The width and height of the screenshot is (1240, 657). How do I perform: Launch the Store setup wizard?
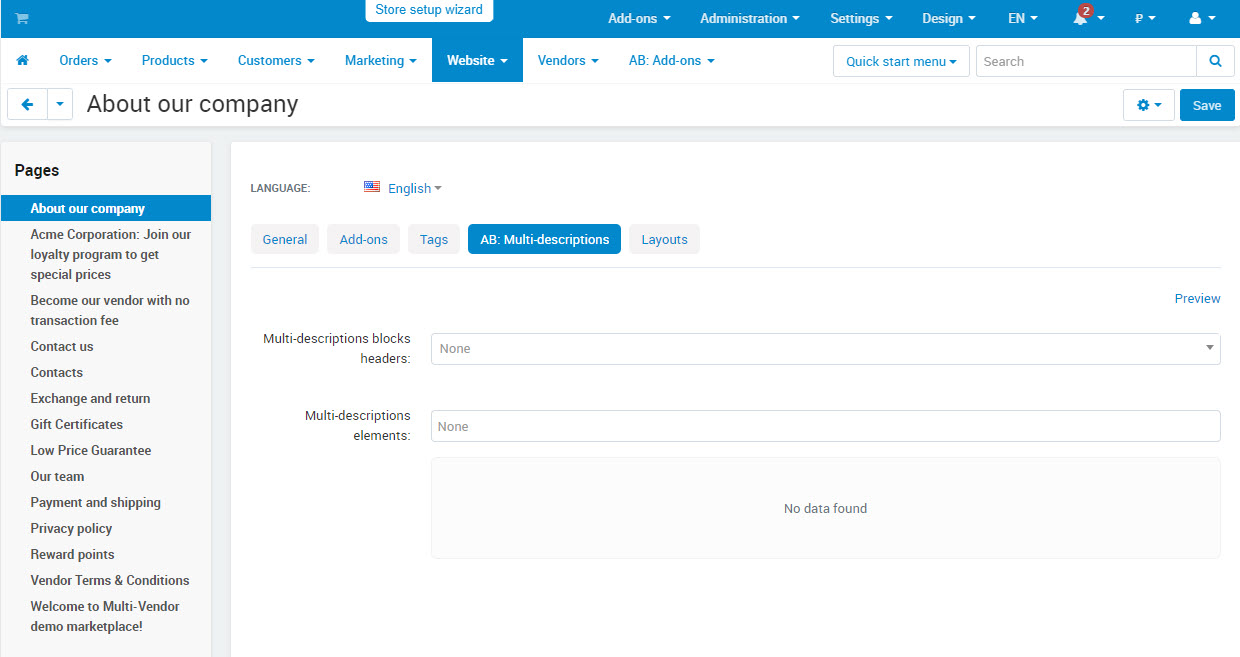click(x=429, y=10)
